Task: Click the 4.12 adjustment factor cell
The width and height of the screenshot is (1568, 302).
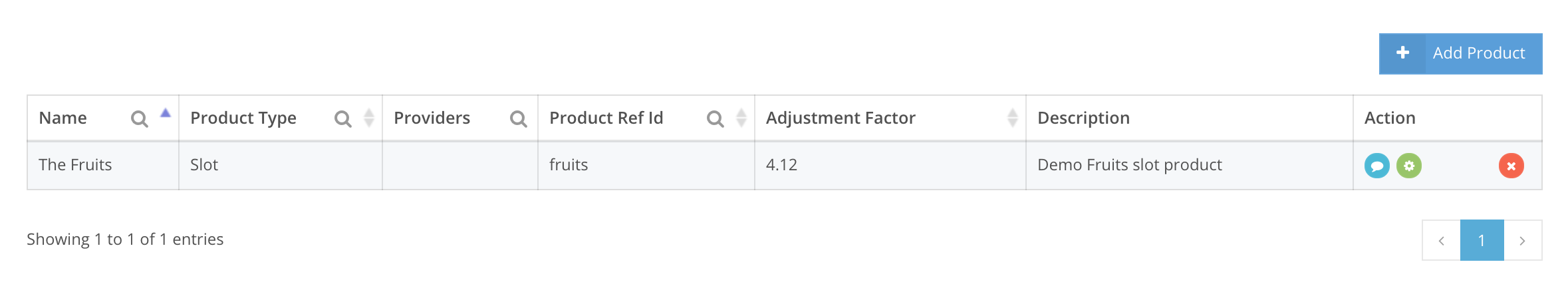Action: click(x=781, y=165)
